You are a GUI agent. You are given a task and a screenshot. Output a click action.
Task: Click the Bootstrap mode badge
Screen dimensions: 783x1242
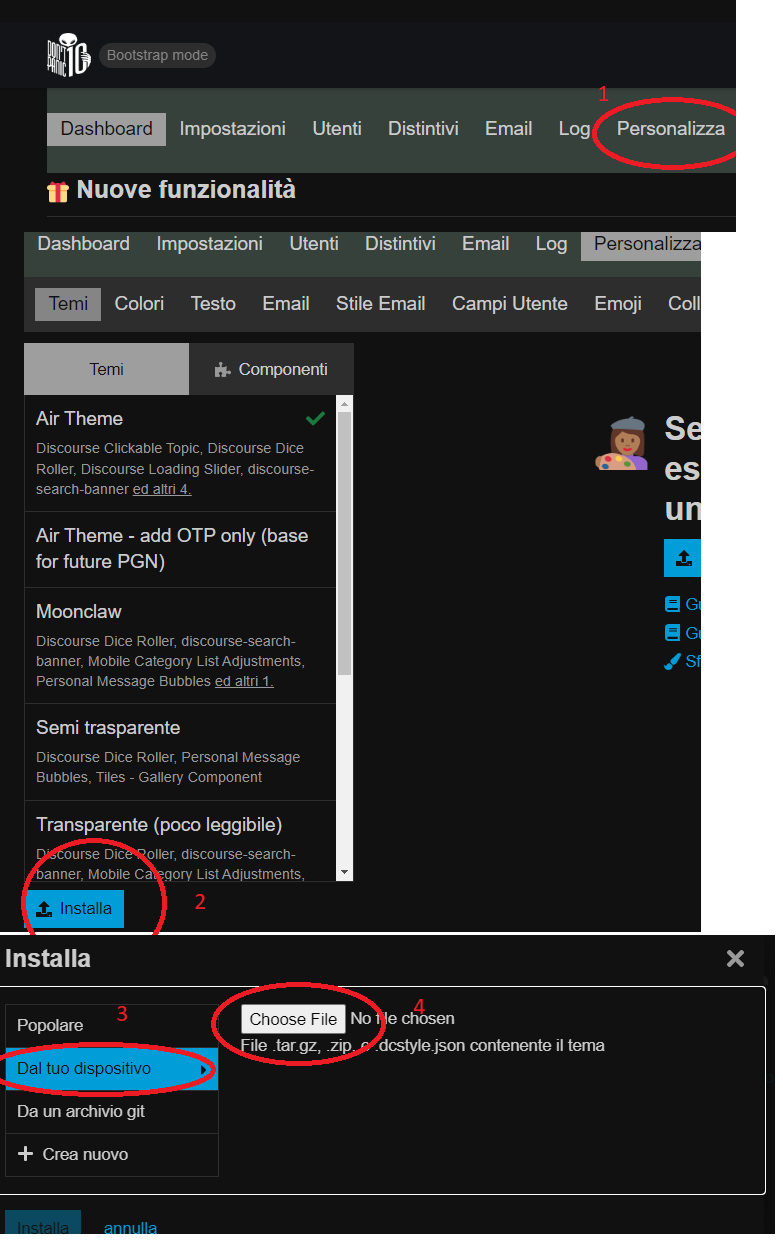(x=157, y=55)
